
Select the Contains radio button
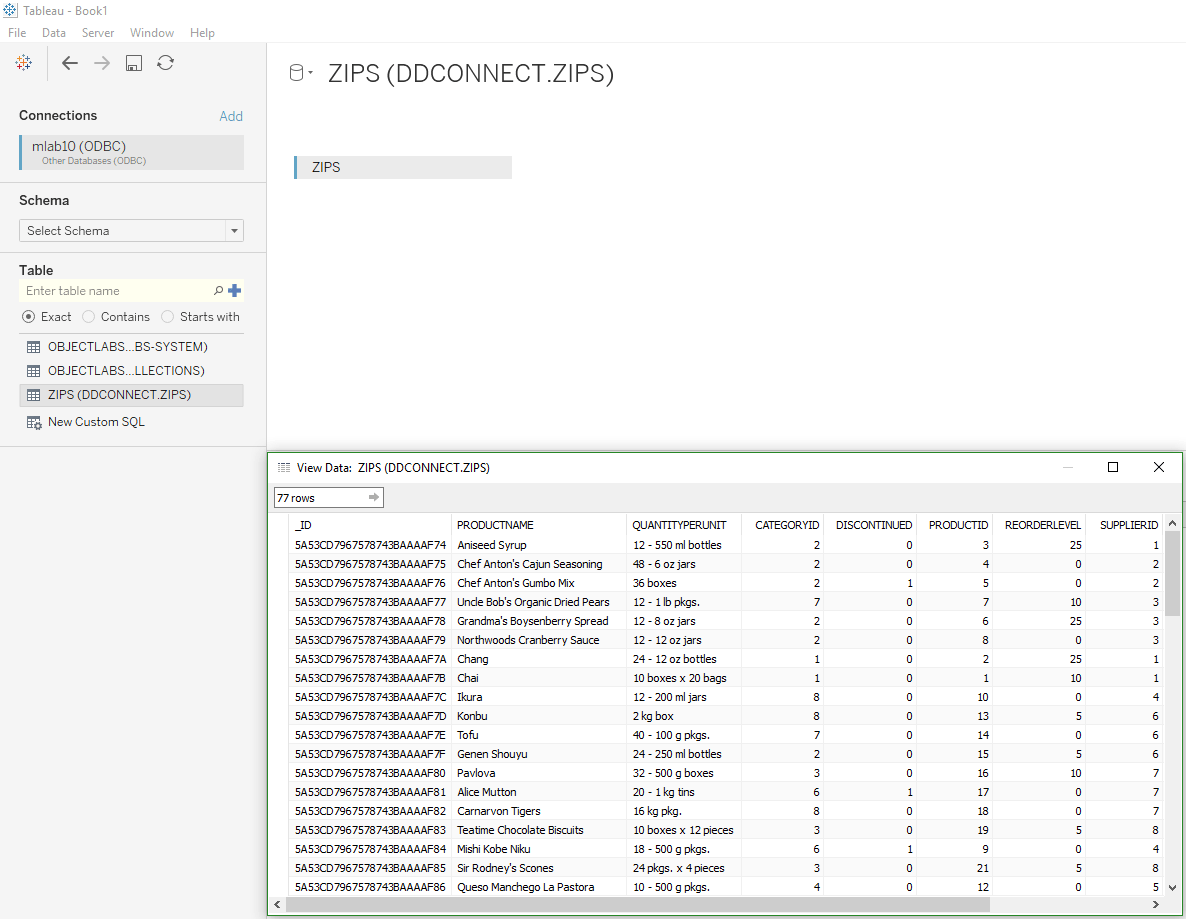pos(88,317)
